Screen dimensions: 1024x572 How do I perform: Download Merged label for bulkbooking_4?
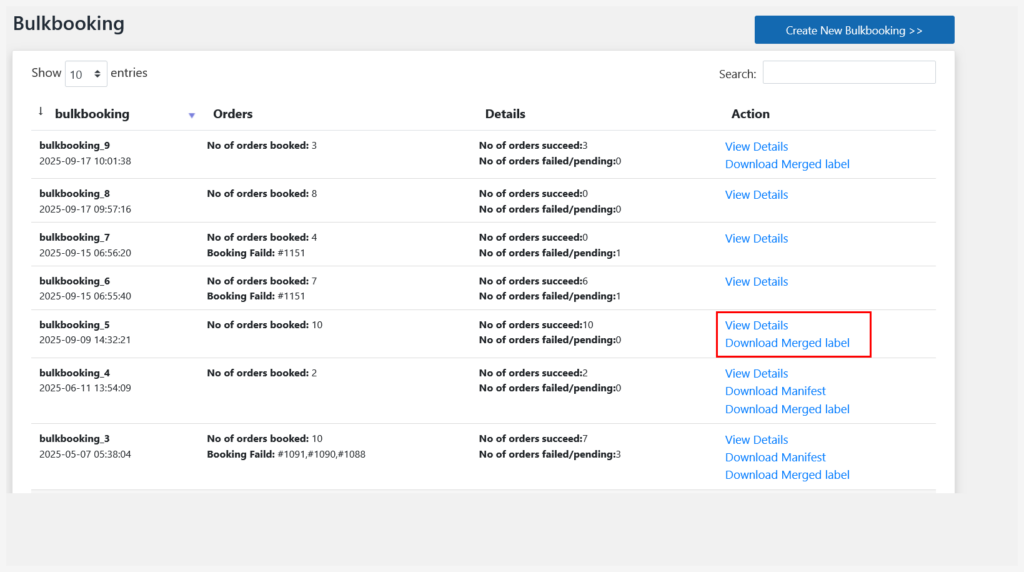787,409
